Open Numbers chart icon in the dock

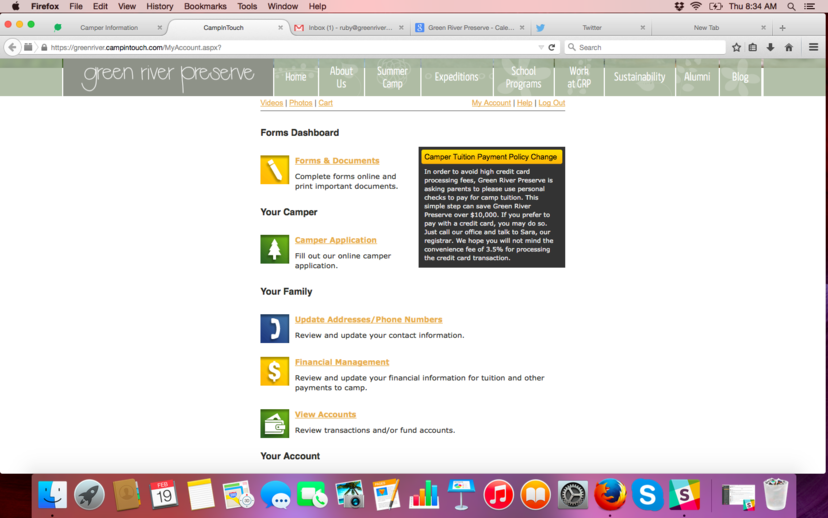pos(424,495)
